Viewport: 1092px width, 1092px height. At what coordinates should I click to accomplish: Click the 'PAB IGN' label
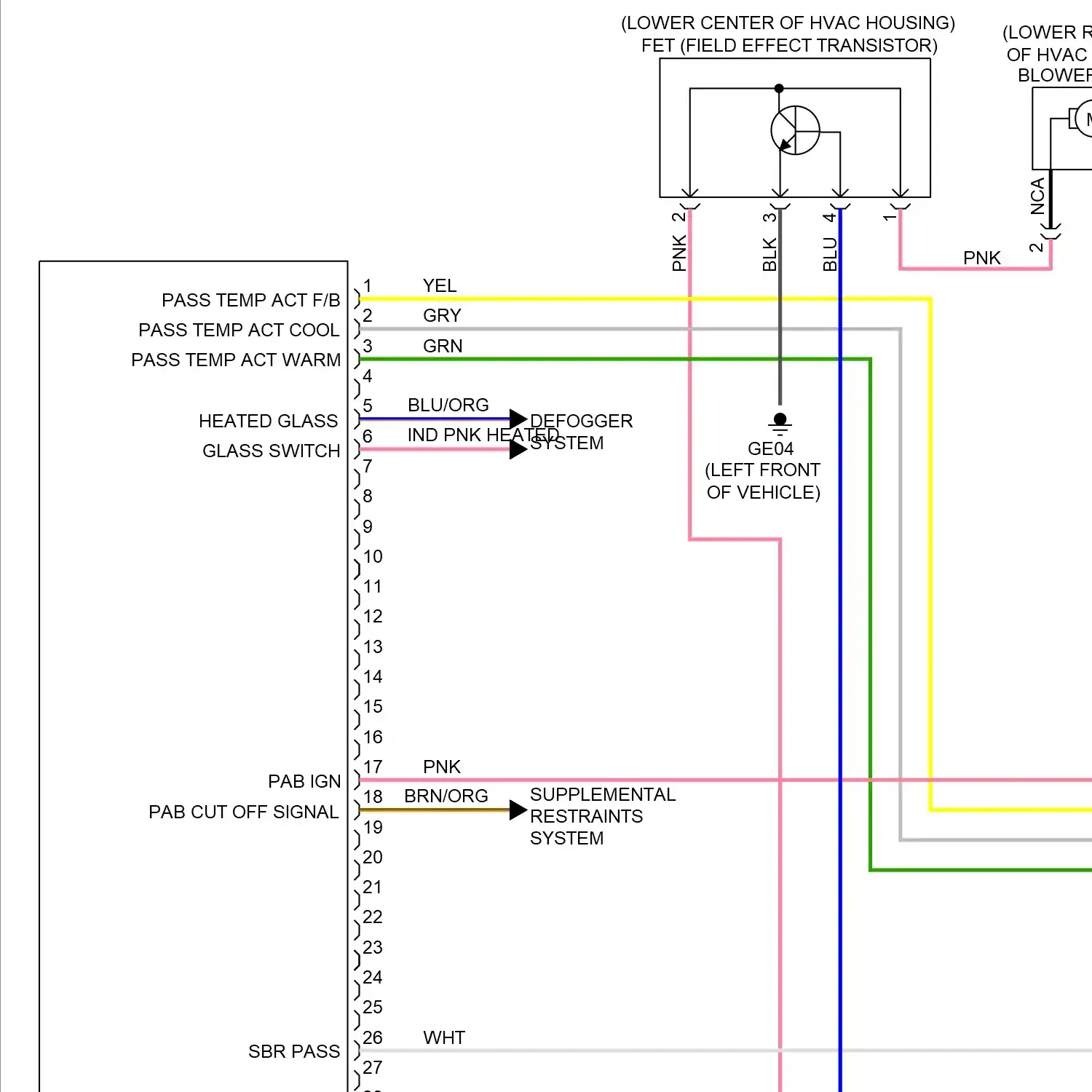[x=304, y=781]
